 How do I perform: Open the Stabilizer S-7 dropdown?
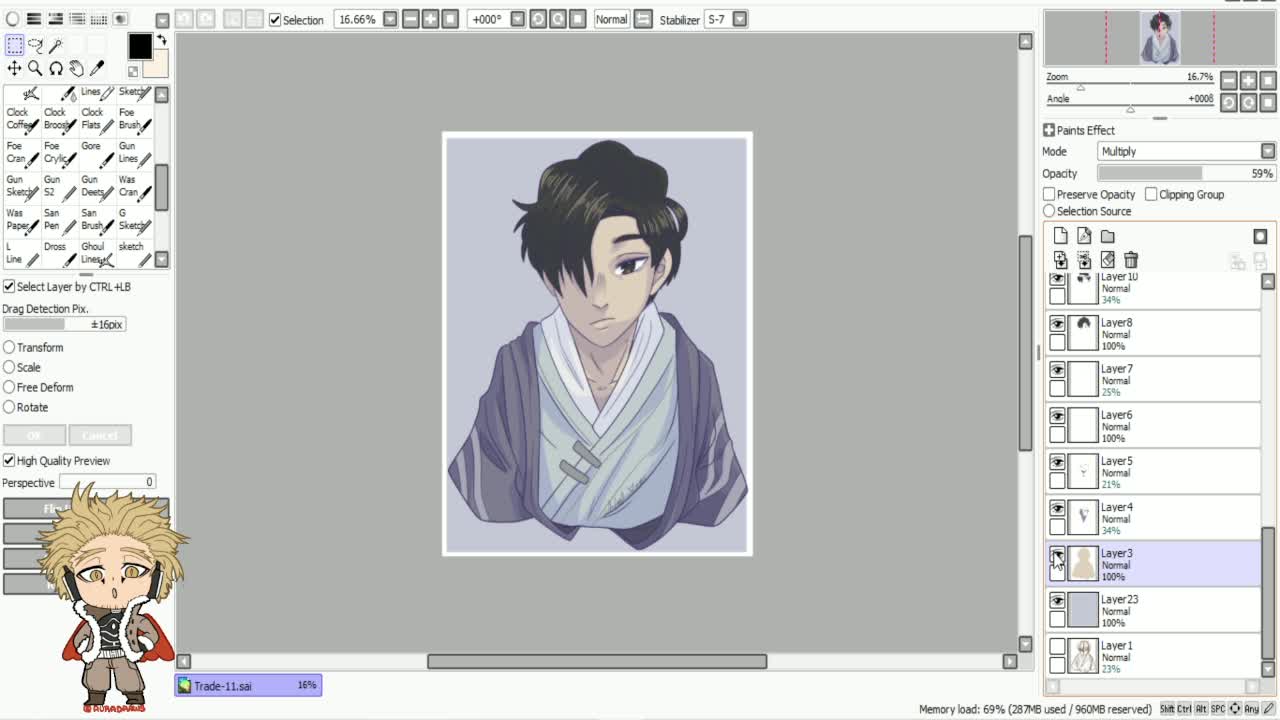[x=739, y=19]
